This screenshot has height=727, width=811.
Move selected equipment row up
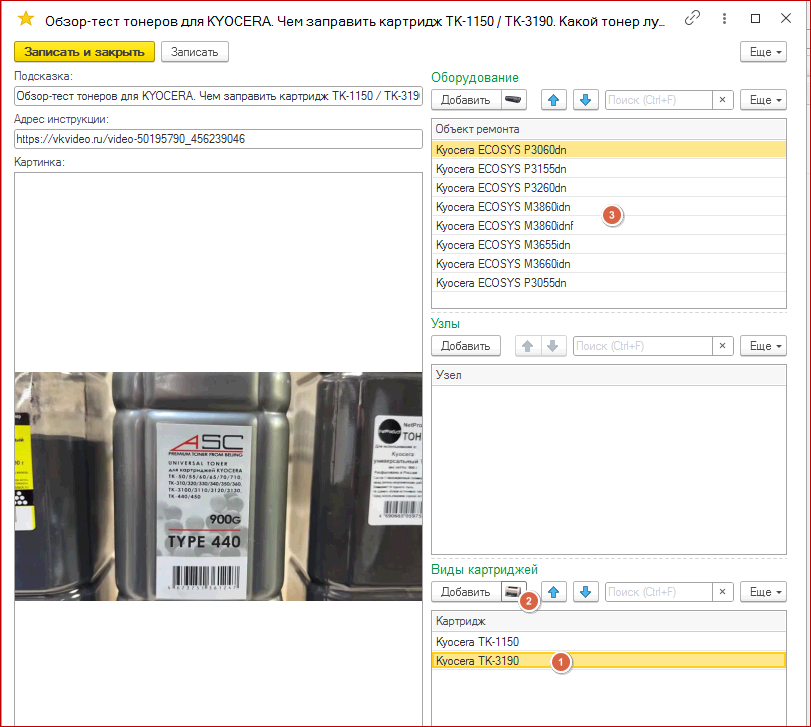click(553, 100)
